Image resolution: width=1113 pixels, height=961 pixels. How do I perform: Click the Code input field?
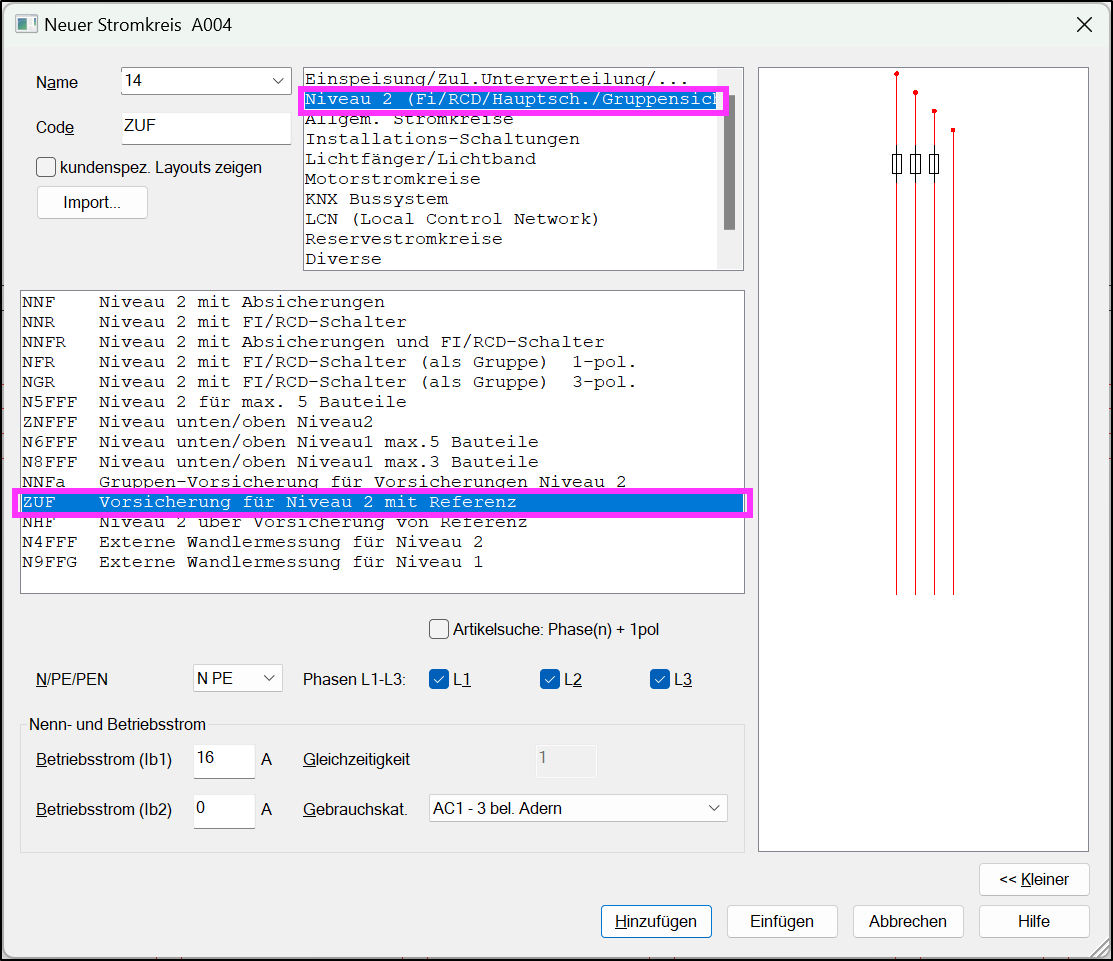(206, 128)
